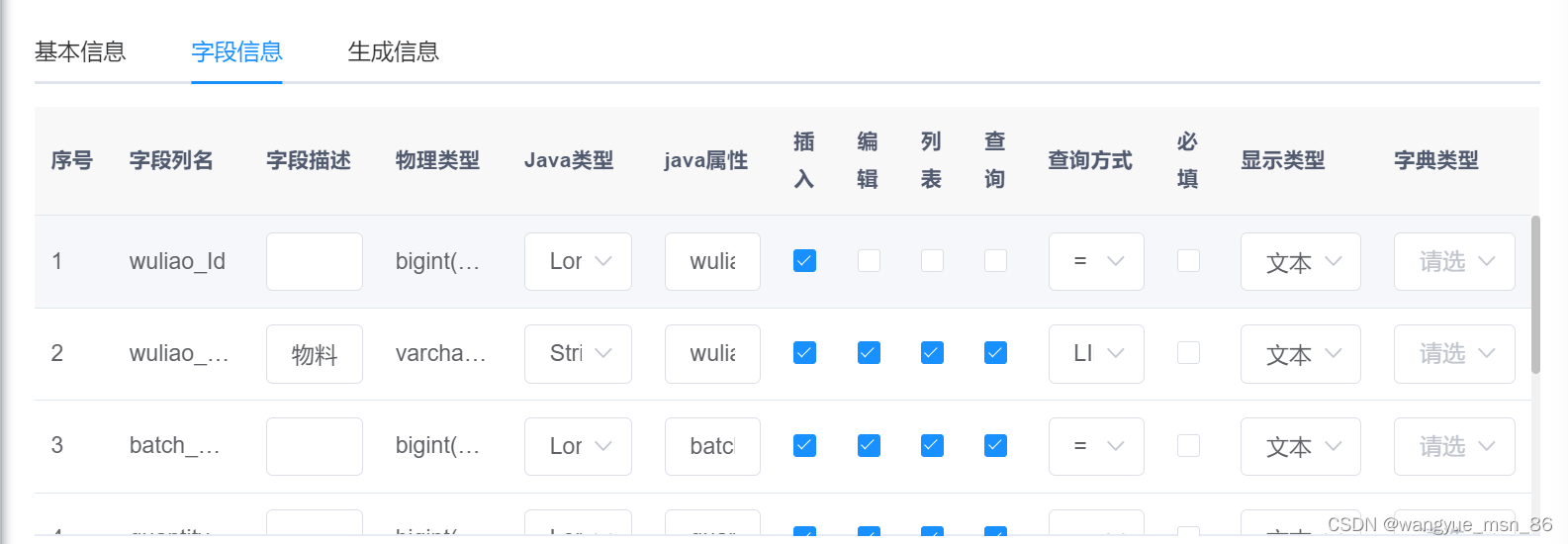Click the batch_… column name cell
Screen dimensions: 1568x544
[x=174, y=446]
